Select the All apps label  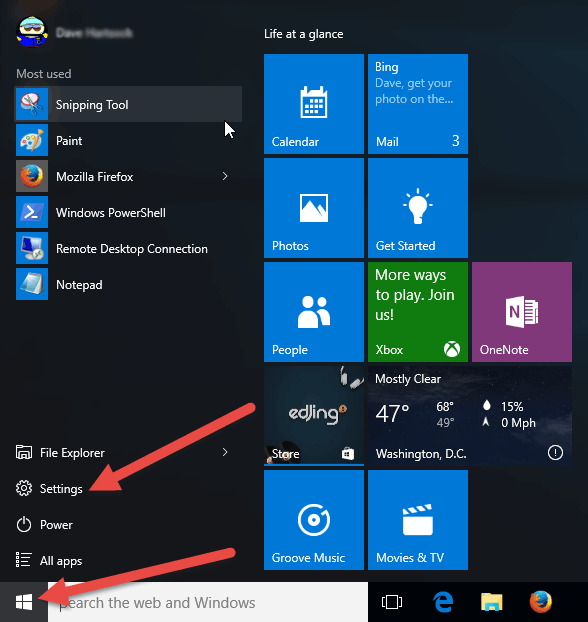point(61,561)
